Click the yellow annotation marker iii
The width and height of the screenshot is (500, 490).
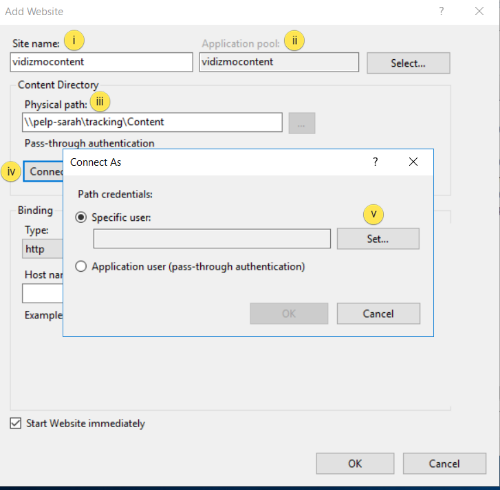(100, 101)
